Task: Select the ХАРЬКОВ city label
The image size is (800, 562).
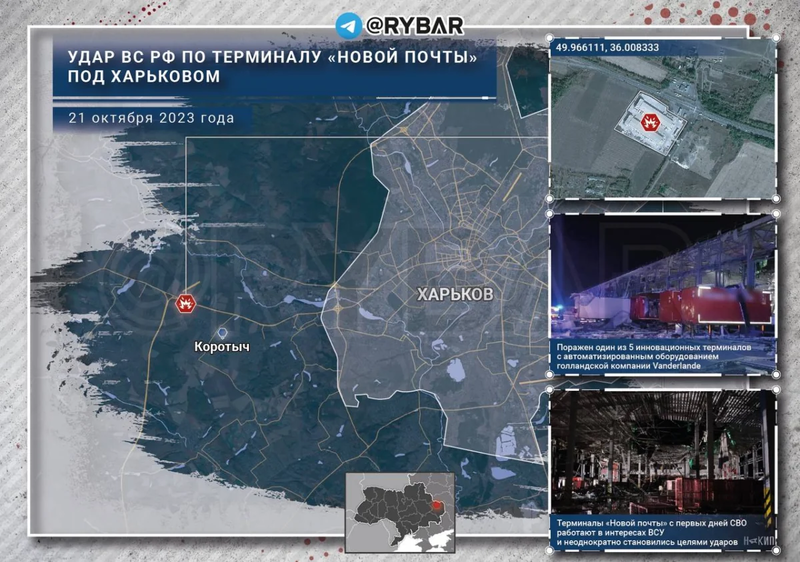Action: click(454, 295)
